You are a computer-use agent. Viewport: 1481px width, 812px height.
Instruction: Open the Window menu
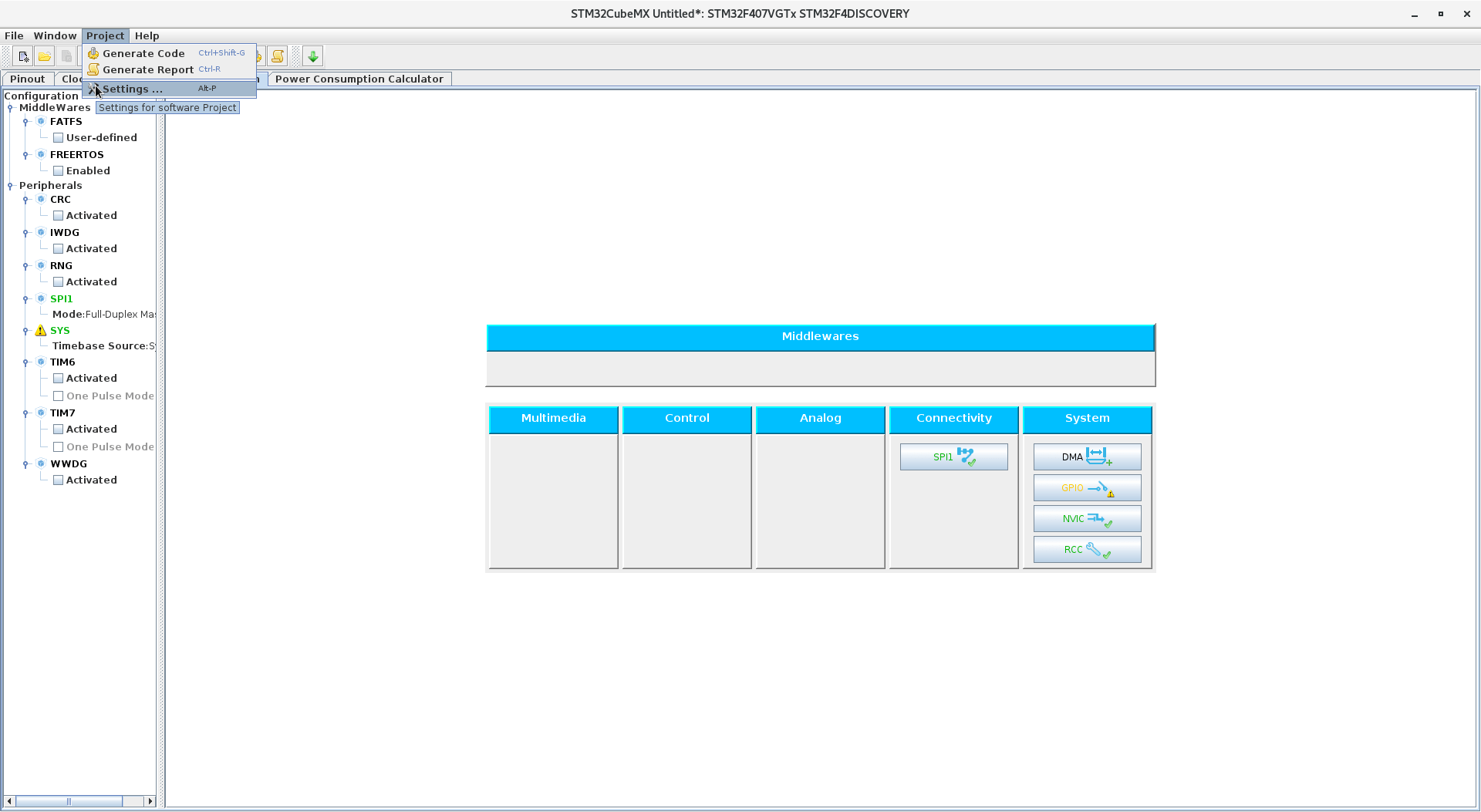tap(55, 35)
